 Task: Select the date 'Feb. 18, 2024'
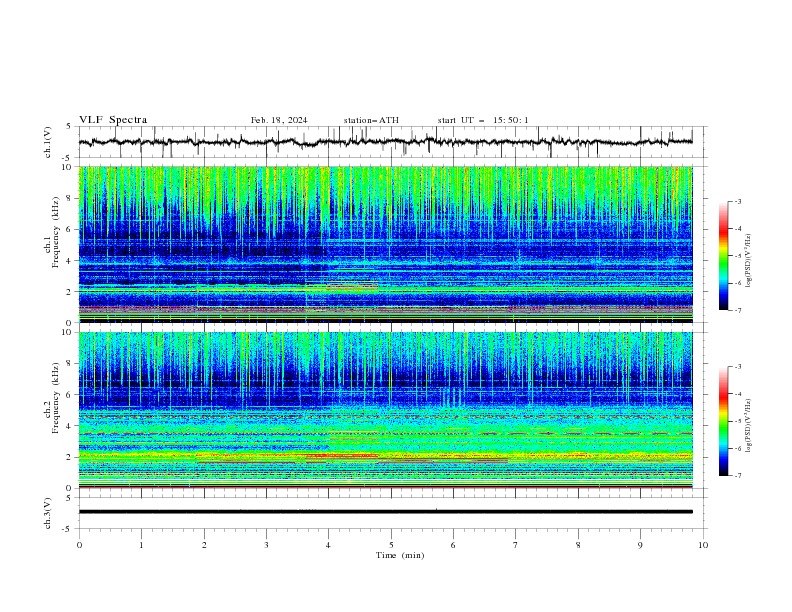tap(279, 120)
